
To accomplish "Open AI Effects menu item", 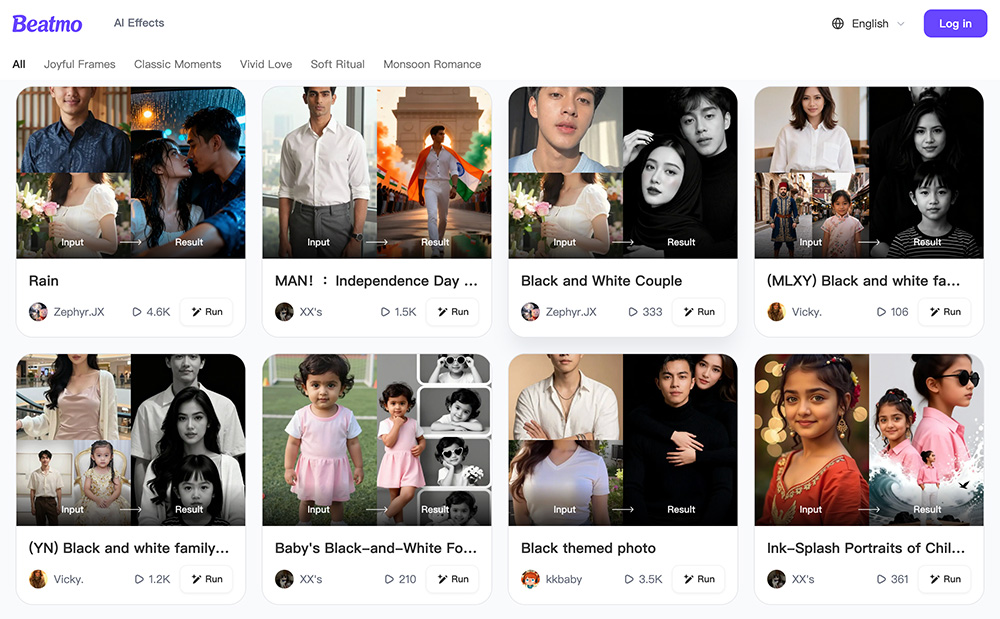I will coord(139,23).
